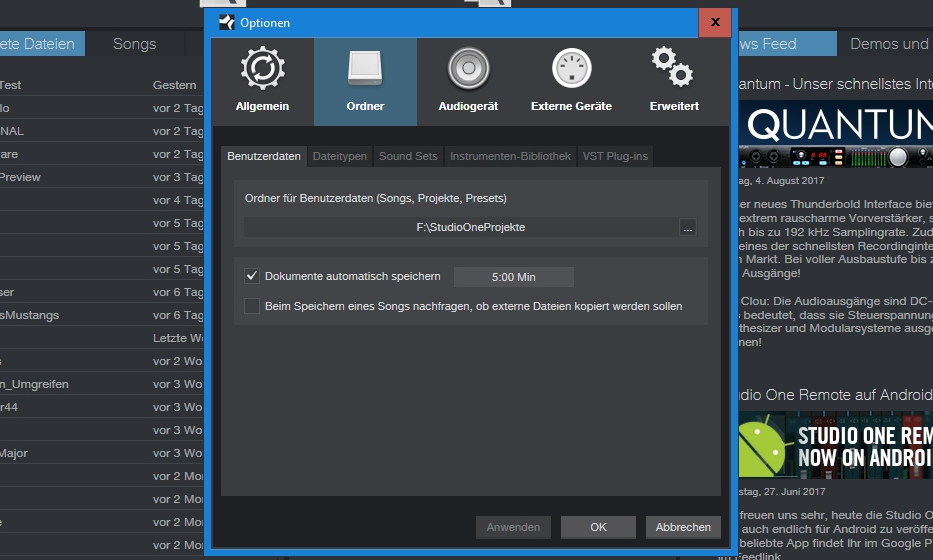933x560 pixels.
Task: Toggle Dokumente automatisch speichern checkbox
Action: [x=252, y=276]
